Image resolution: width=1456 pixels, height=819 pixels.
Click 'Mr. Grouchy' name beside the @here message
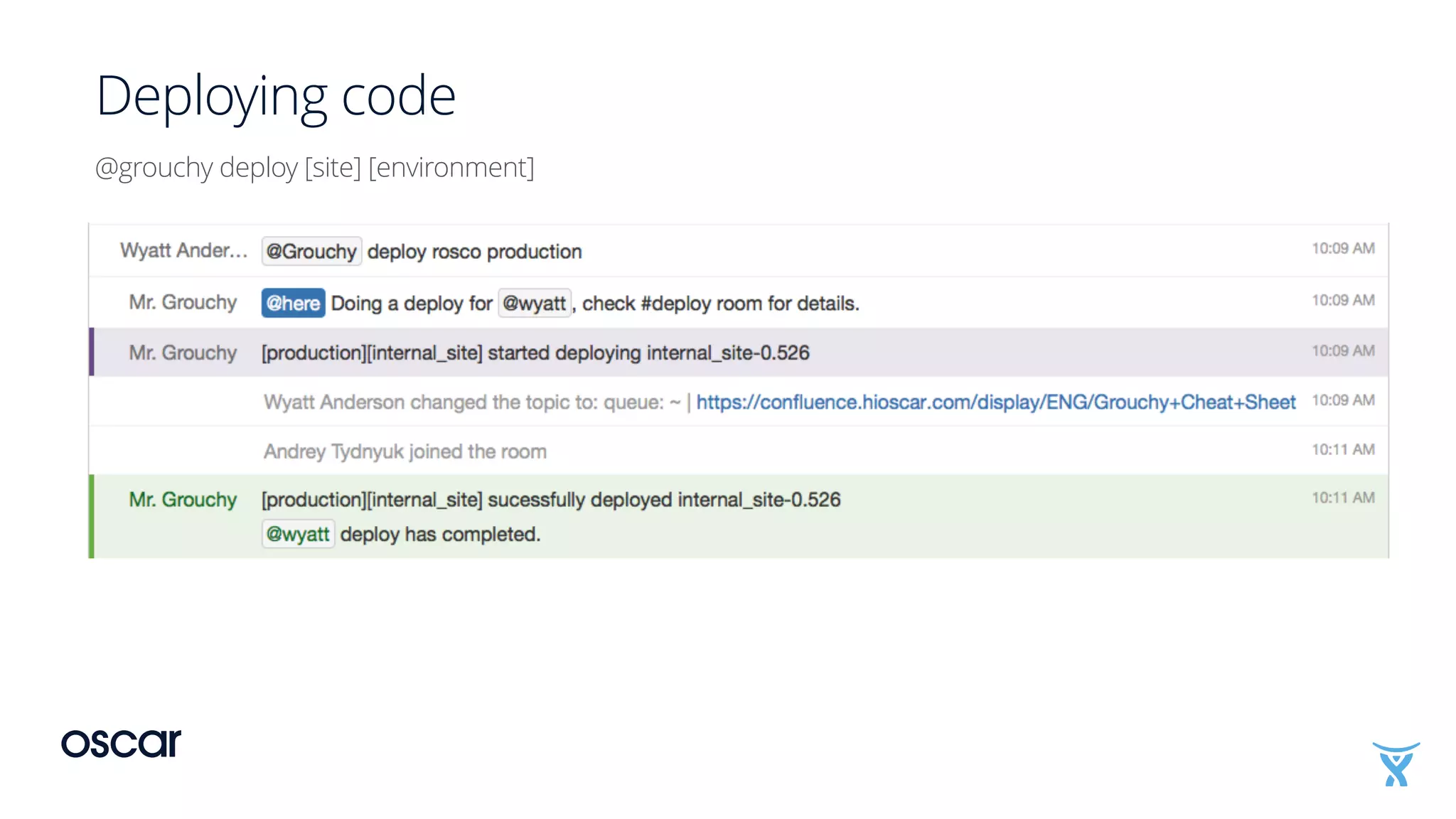point(183,302)
